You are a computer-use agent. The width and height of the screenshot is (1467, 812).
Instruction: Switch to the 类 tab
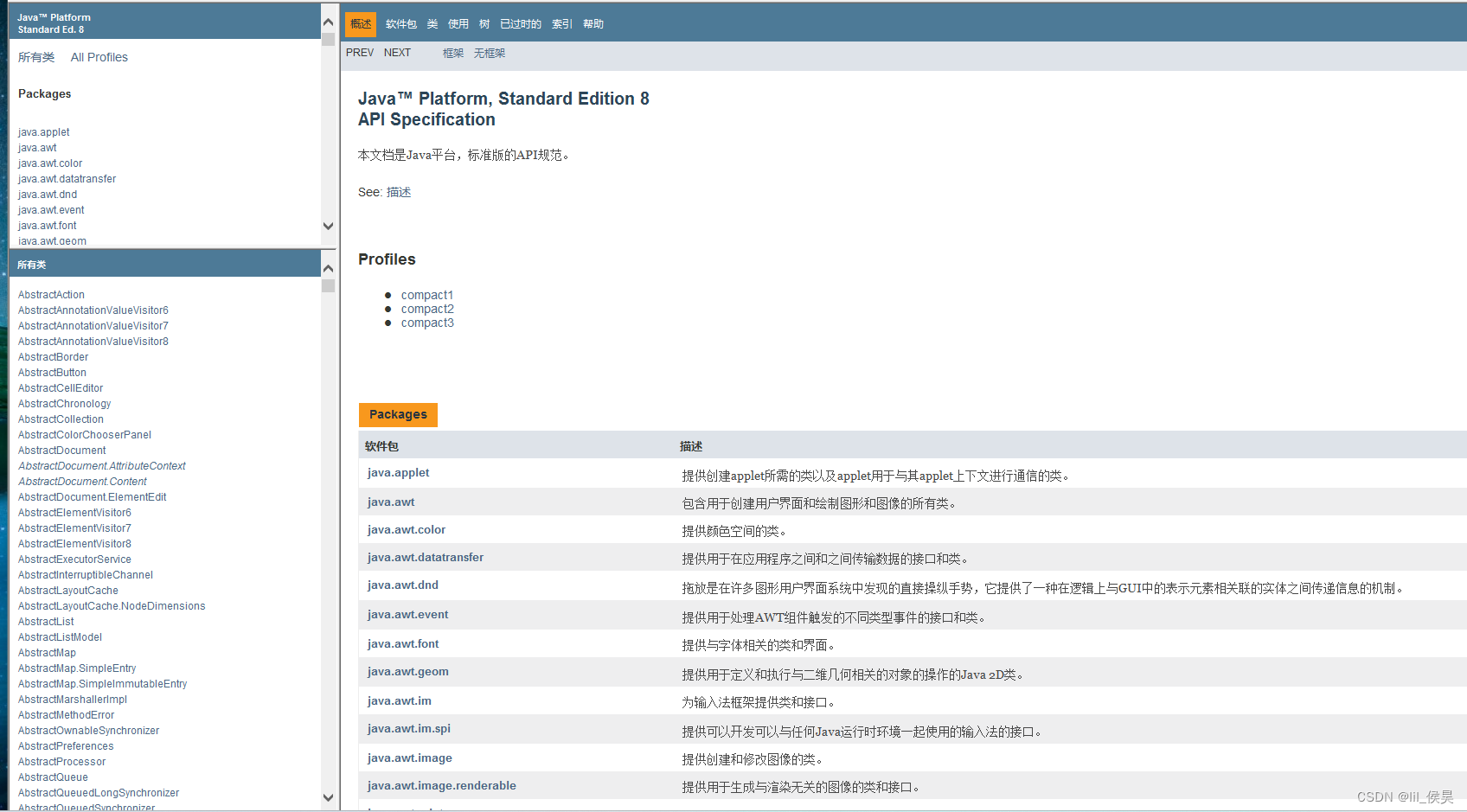[x=432, y=23]
